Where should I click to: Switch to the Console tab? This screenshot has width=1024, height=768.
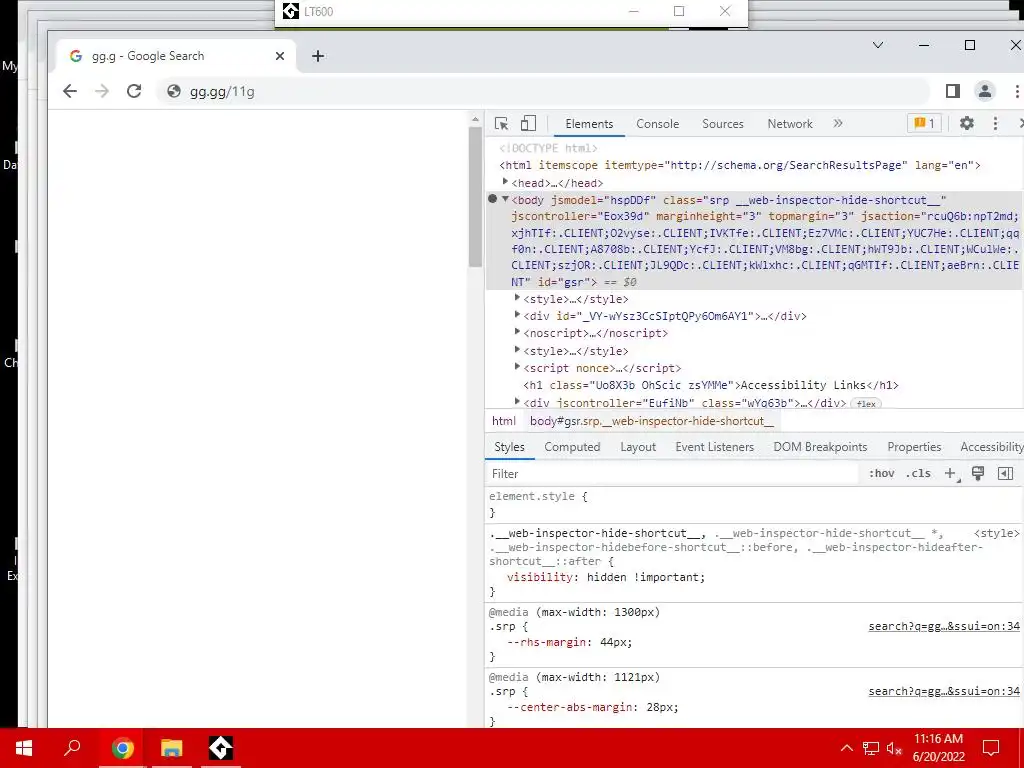pyautogui.click(x=658, y=123)
